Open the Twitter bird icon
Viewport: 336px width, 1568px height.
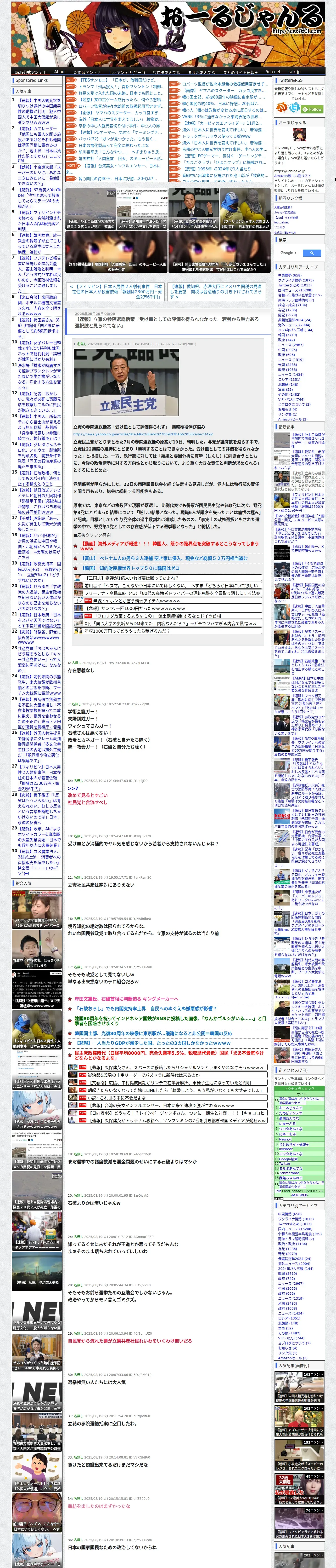click(x=295, y=107)
